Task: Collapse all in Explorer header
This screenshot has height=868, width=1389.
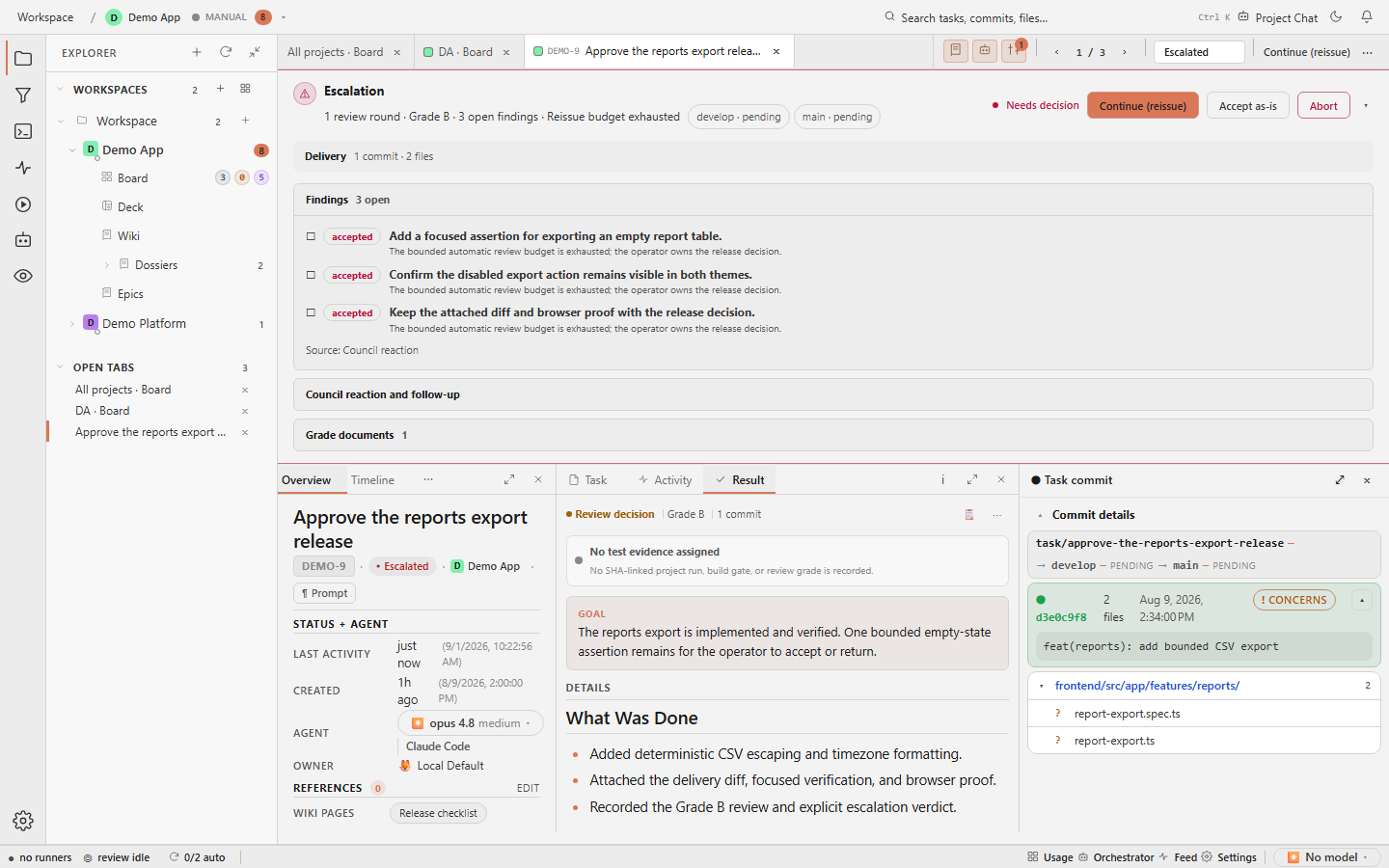Action: (x=255, y=52)
